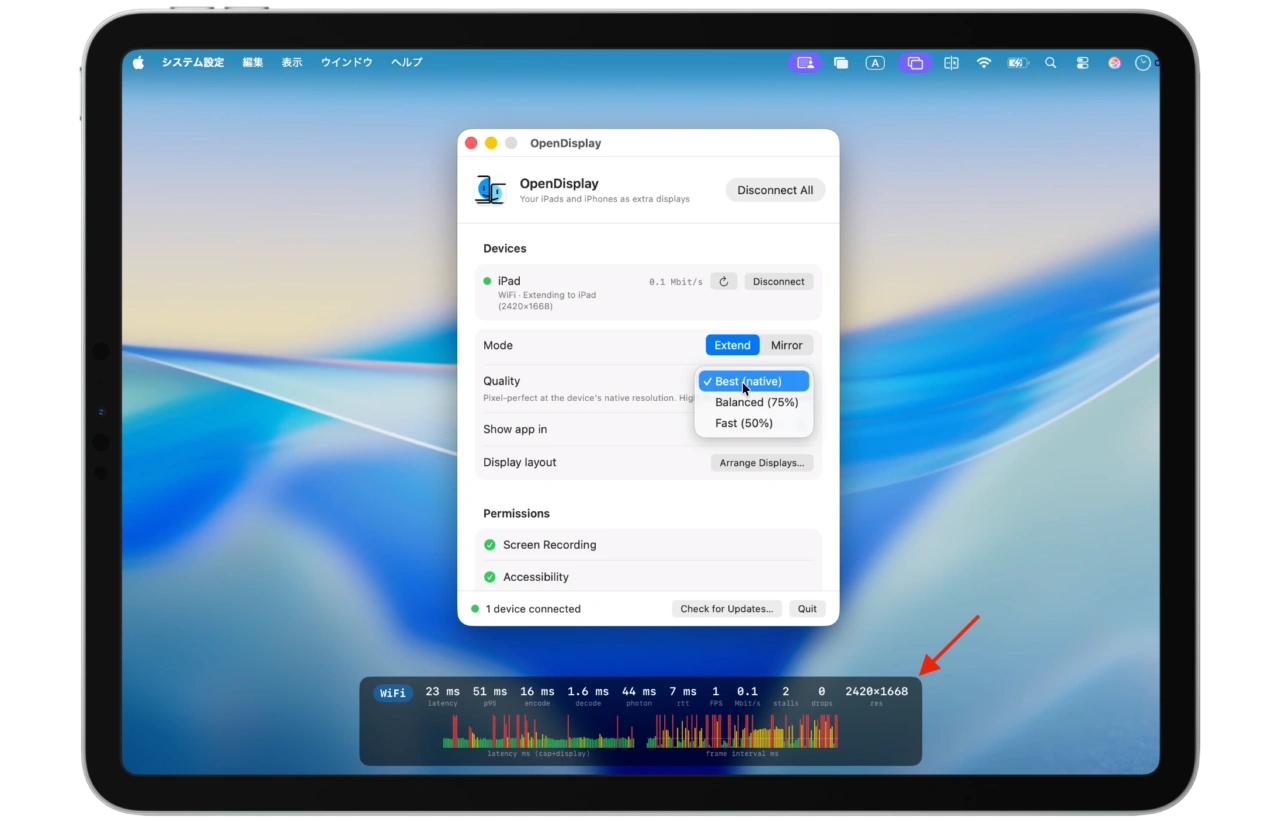Viewport: 1280px width, 822px height.
Task: Disconnect the iPad device
Action: 778,282
